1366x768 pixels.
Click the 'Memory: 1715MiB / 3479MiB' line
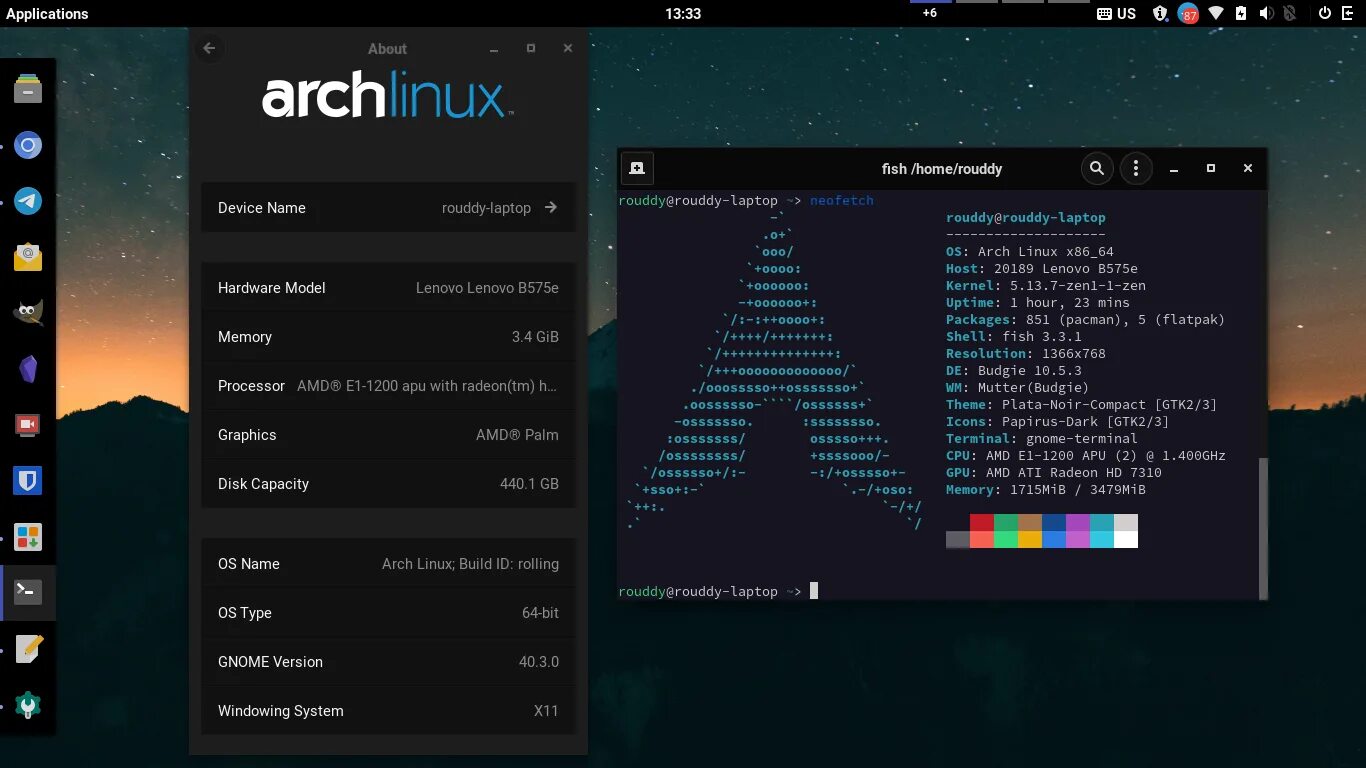pyautogui.click(x=1046, y=489)
